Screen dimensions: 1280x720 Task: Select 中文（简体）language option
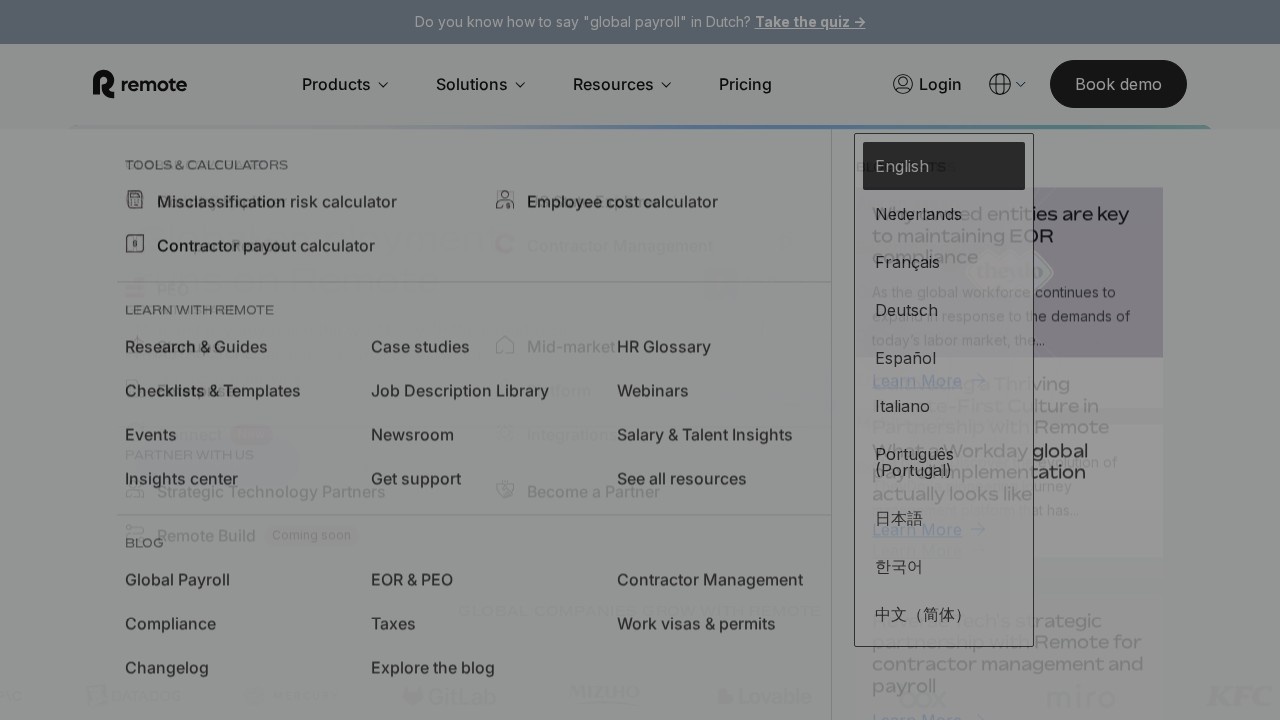pyautogui.click(x=944, y=614)
